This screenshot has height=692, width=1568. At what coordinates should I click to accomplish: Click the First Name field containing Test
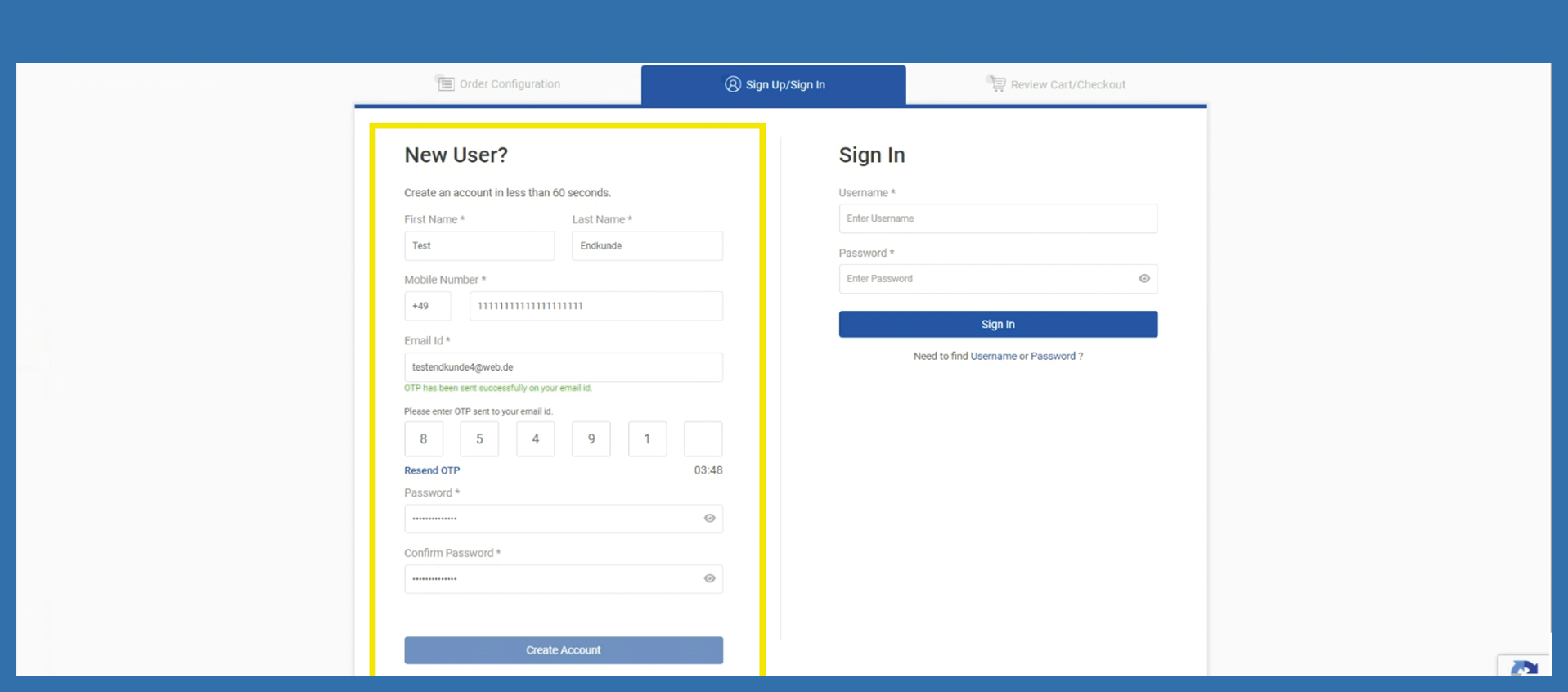(x=479, y=246)
